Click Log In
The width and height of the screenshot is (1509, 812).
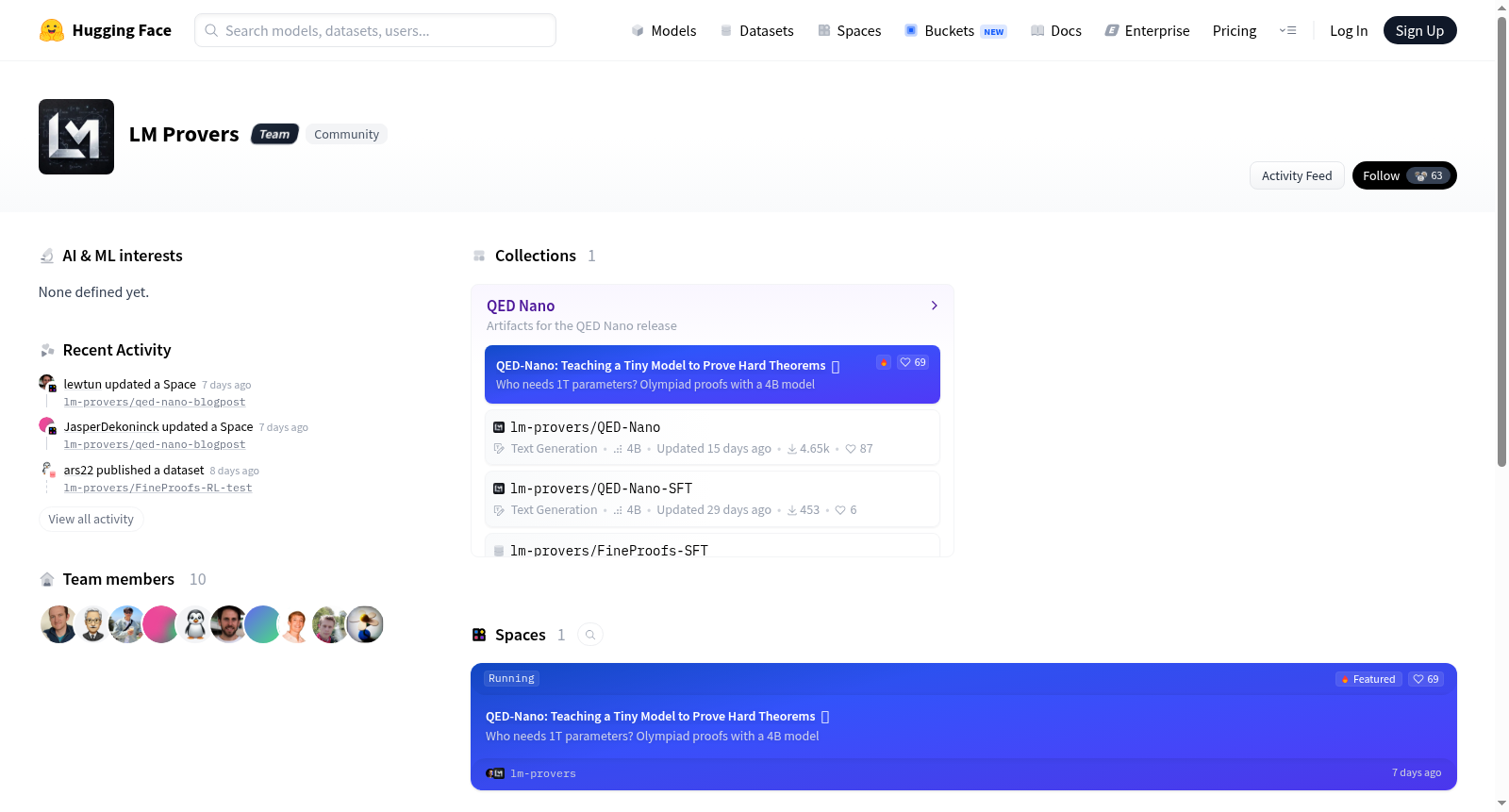[1349, 31]
